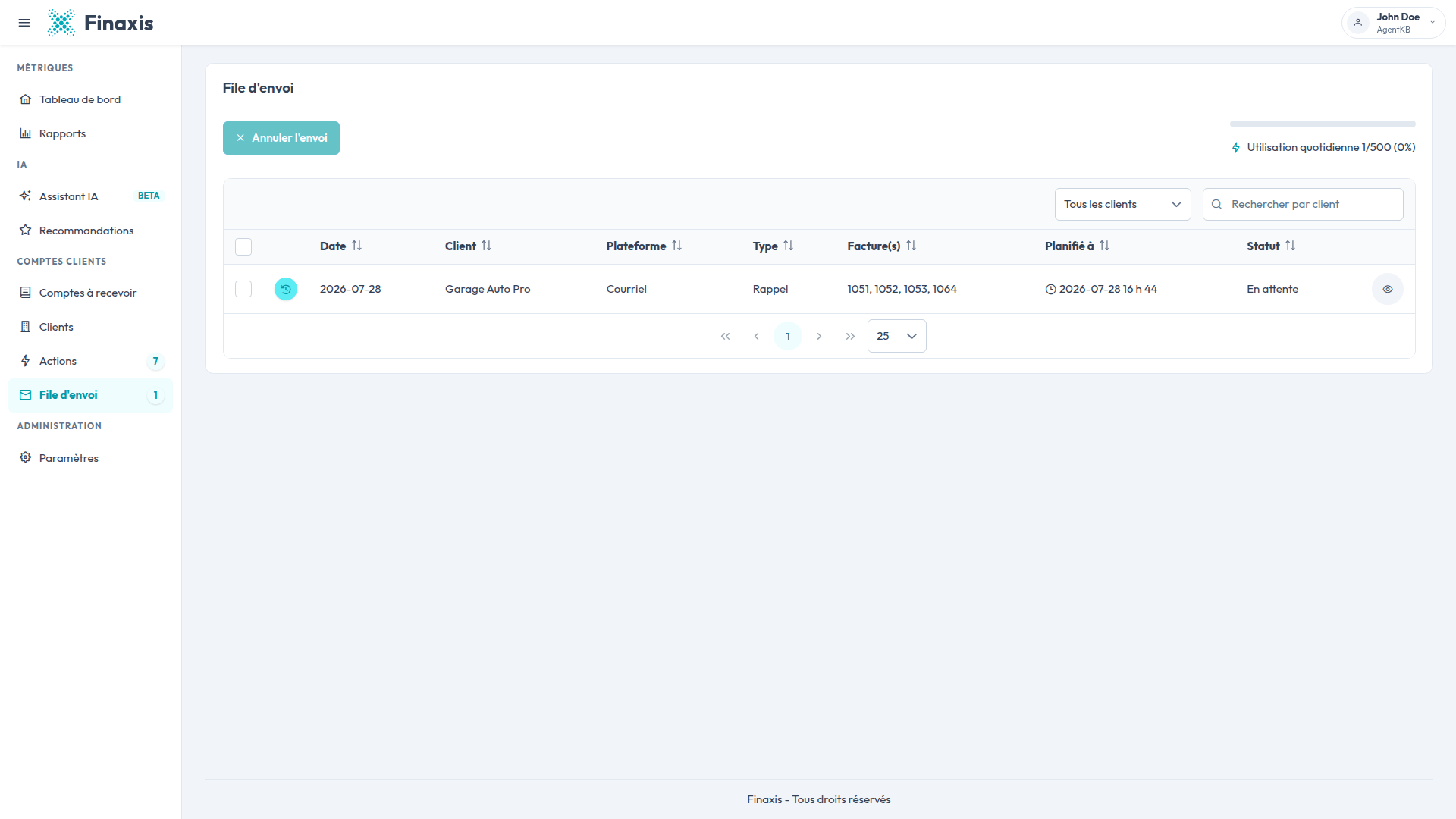
Task: Open Rapports in sidebar
Action: tap(90, 133)
